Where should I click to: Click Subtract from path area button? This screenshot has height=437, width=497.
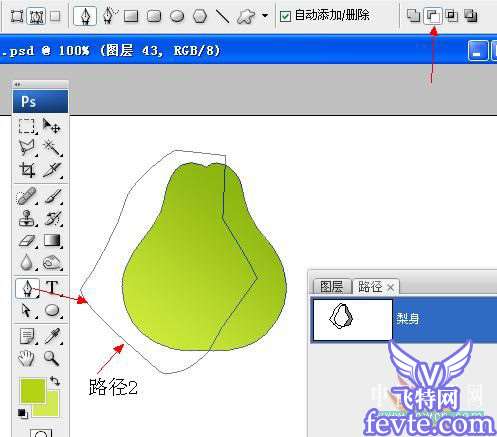point(433,16)
